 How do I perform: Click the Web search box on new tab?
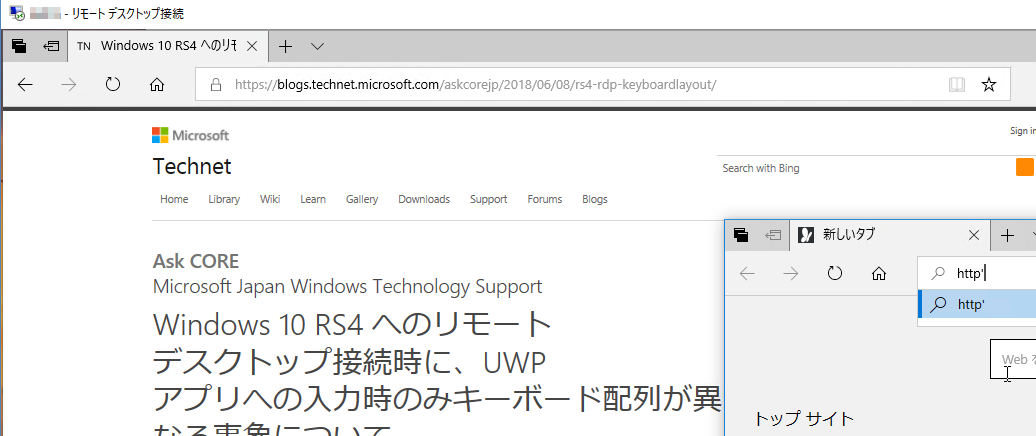click(1014, 359)
